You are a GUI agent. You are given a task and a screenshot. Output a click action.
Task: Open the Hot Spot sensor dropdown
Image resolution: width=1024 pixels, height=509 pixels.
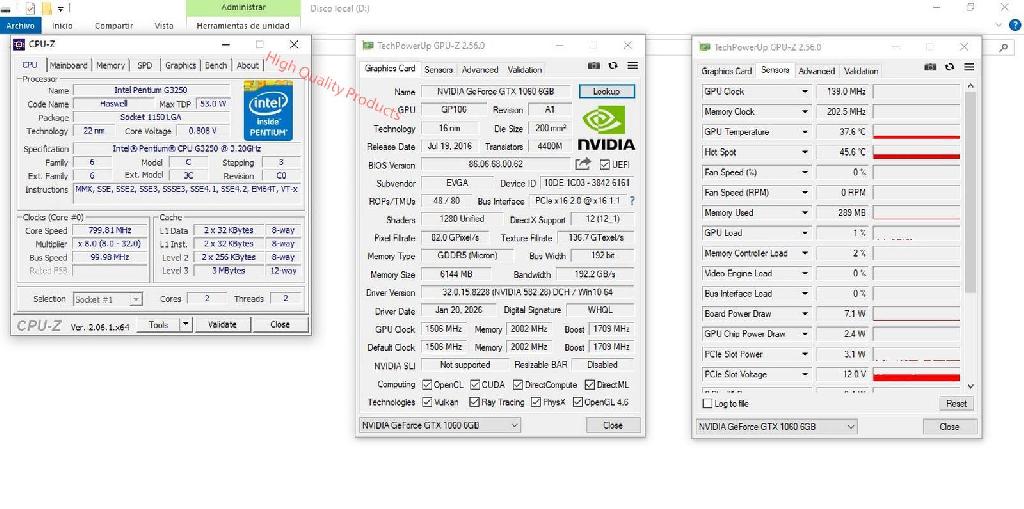click(x=805, y=152)
